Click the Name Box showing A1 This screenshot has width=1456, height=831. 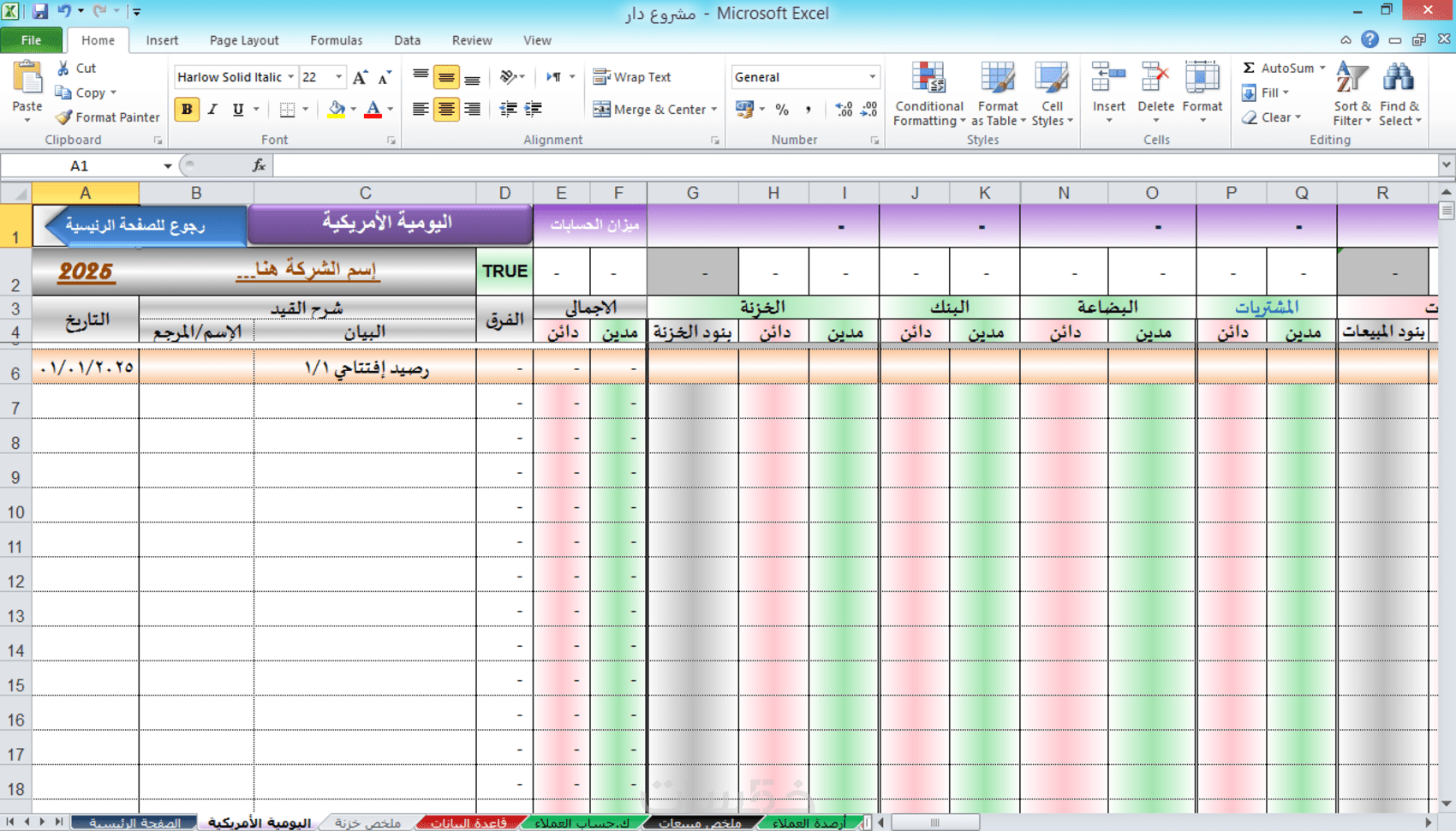click(80, 165)
